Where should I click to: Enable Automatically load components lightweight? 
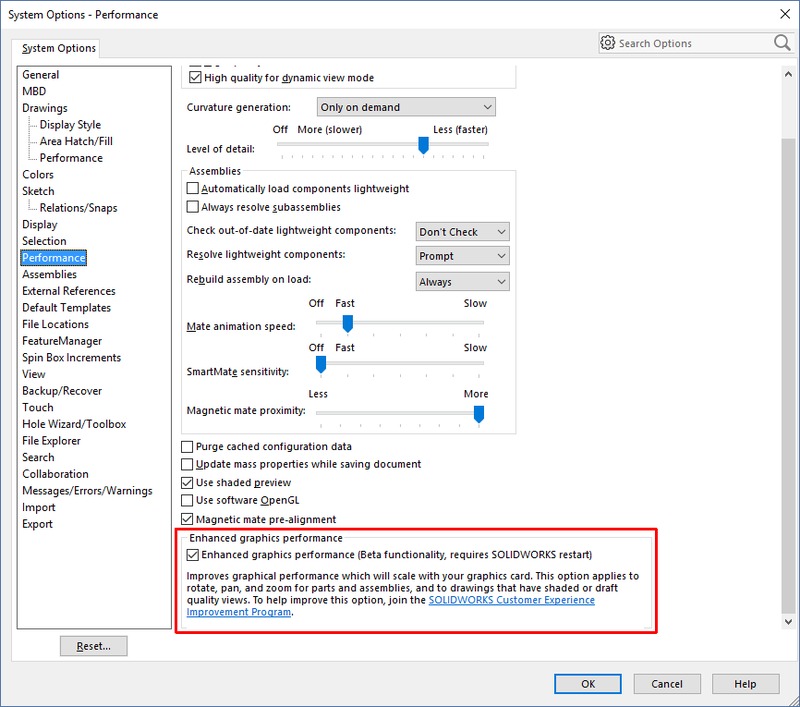(194, 189)
